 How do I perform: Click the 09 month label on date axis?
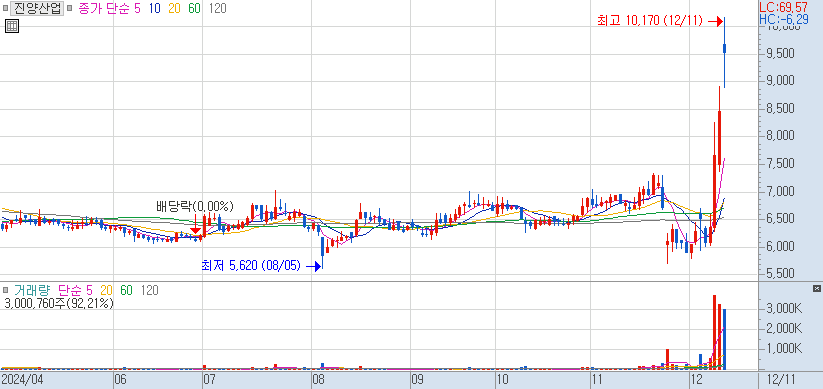pos(417,379)
